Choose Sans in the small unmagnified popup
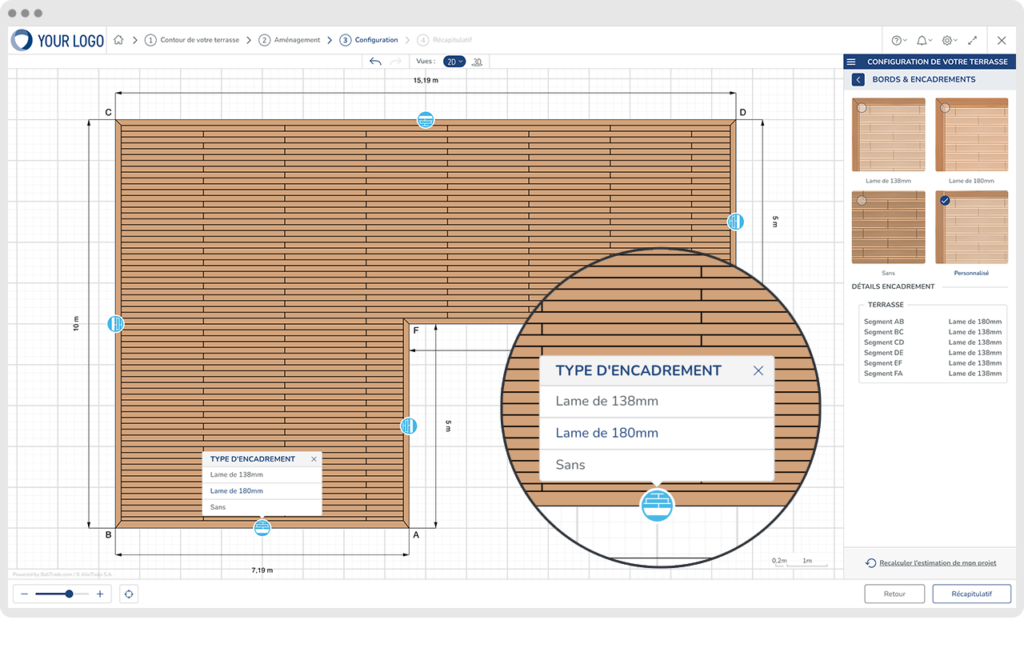The image size is (1024, 652). point(262,508)
